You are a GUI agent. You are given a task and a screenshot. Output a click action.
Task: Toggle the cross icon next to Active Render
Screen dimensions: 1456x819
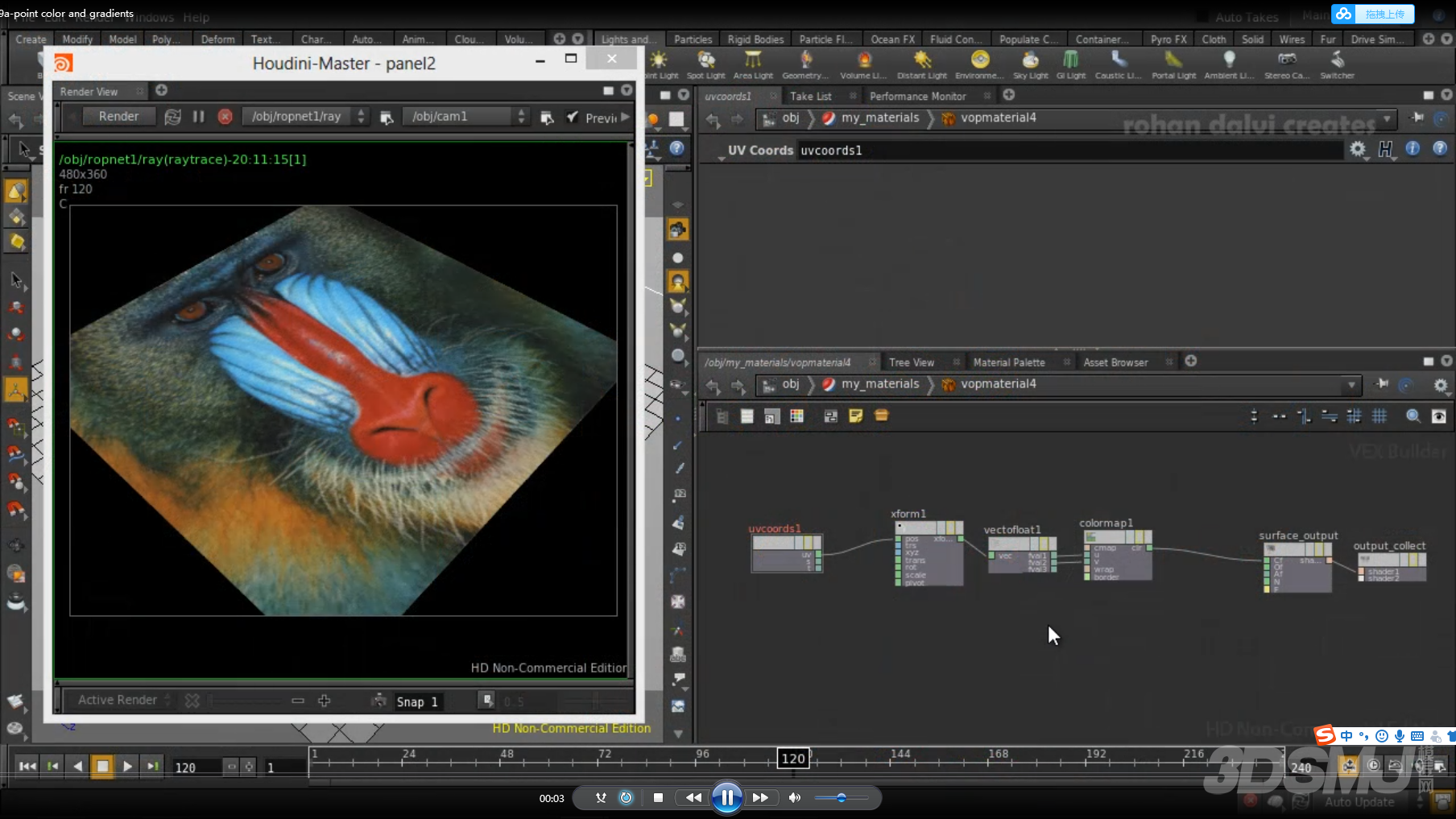[x=192, y=701]
